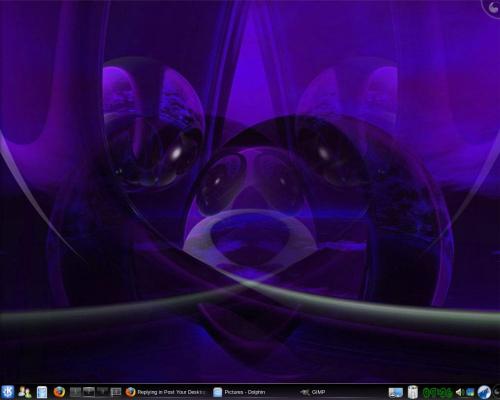The image size is (500, 400).
Task: Switch to the third virtual desktop in pager
Action: tap(102, 392)
